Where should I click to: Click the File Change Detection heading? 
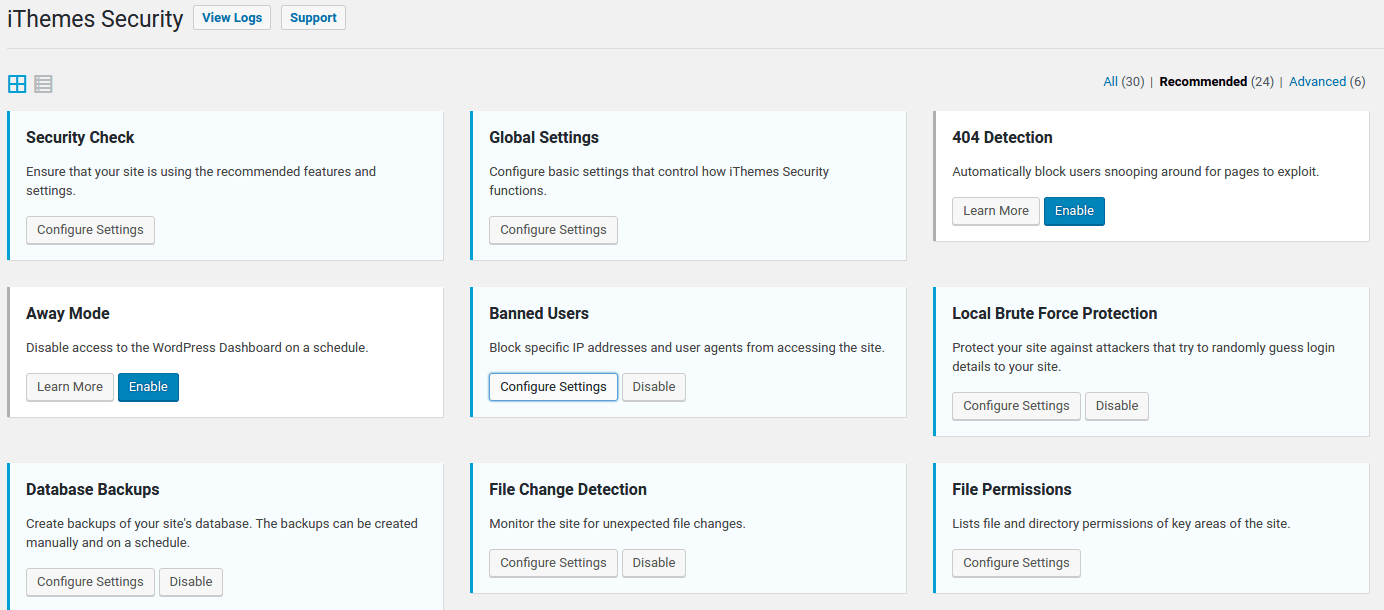click(x=568, y=489)
